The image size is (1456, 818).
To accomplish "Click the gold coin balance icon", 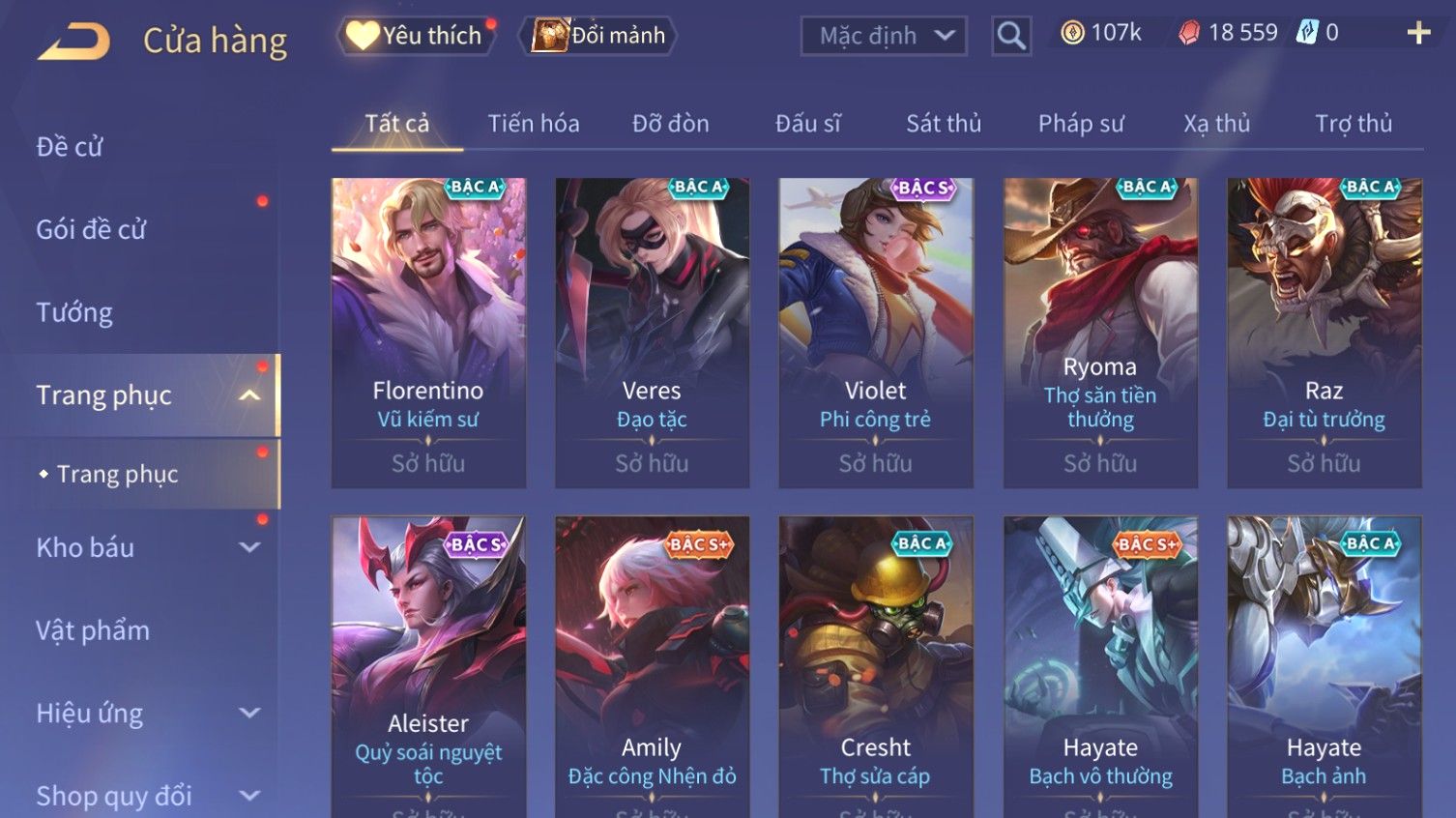I will (x=1072, y=33).
